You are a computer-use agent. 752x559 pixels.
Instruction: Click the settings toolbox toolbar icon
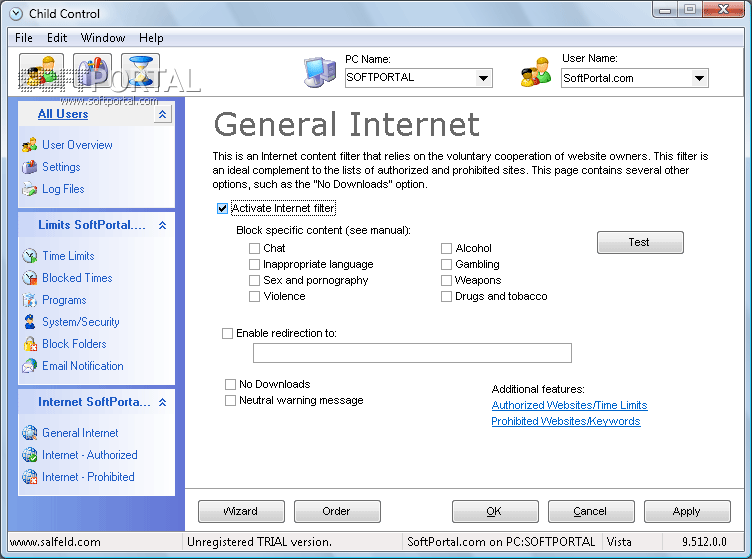pyautogui.click(x=93, y=71)
